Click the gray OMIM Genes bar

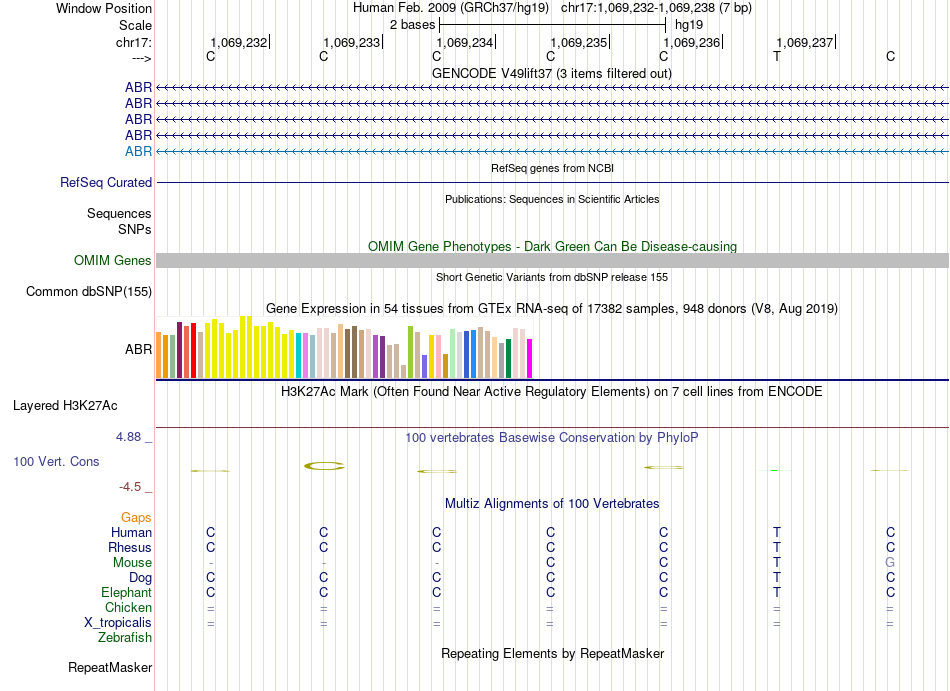(552, 260)
